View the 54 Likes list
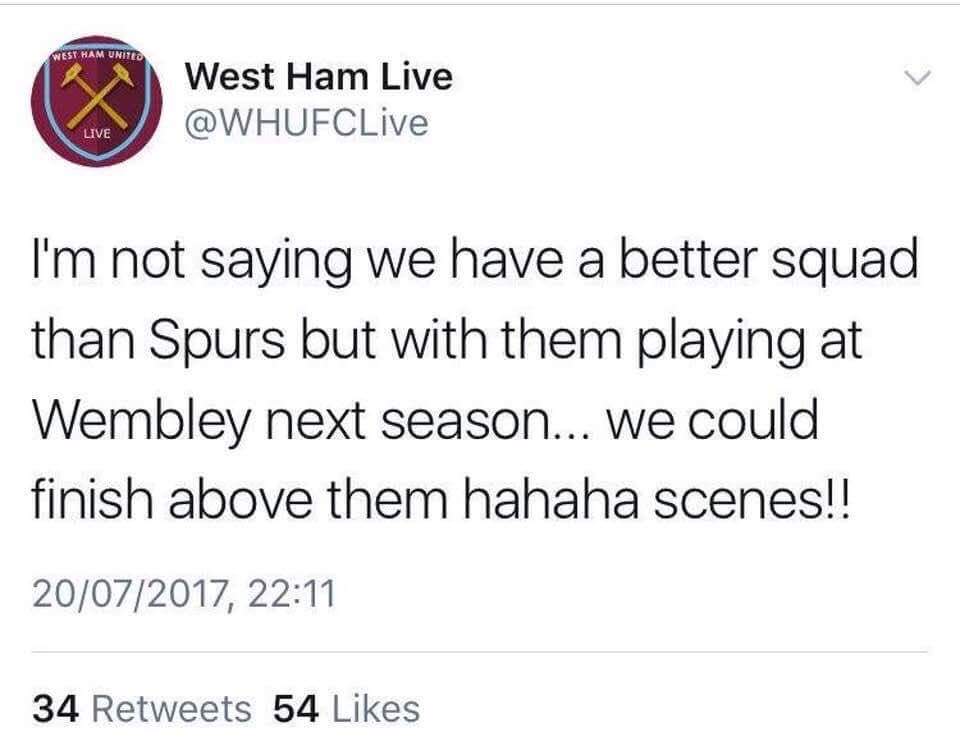The height and width of the screenshot is (746, 960). 347,709
